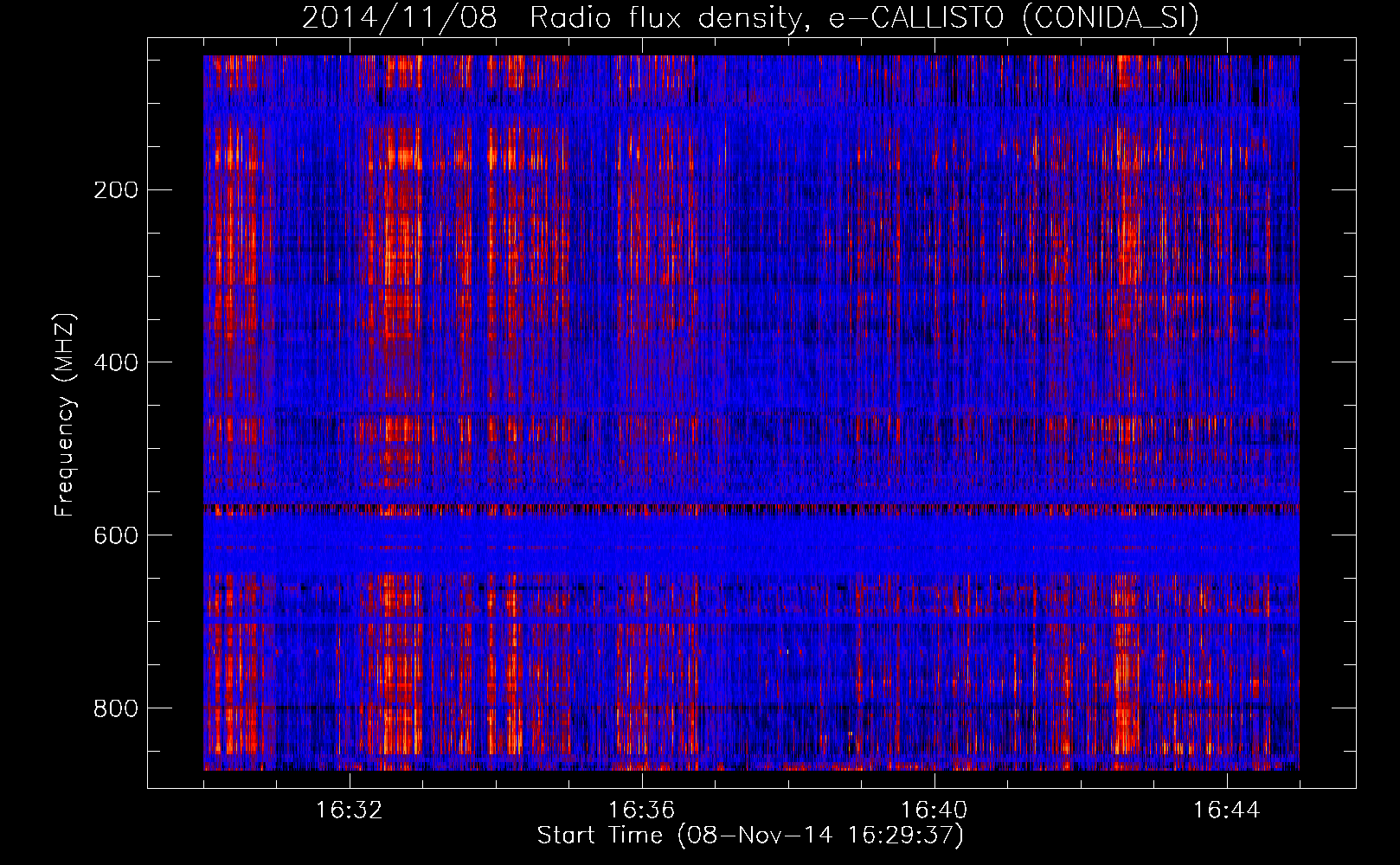Click the 'Frequency (MHZ)' axis label
The width and height of the screenshot is (1400, 865).
click(x=65, y=415)
